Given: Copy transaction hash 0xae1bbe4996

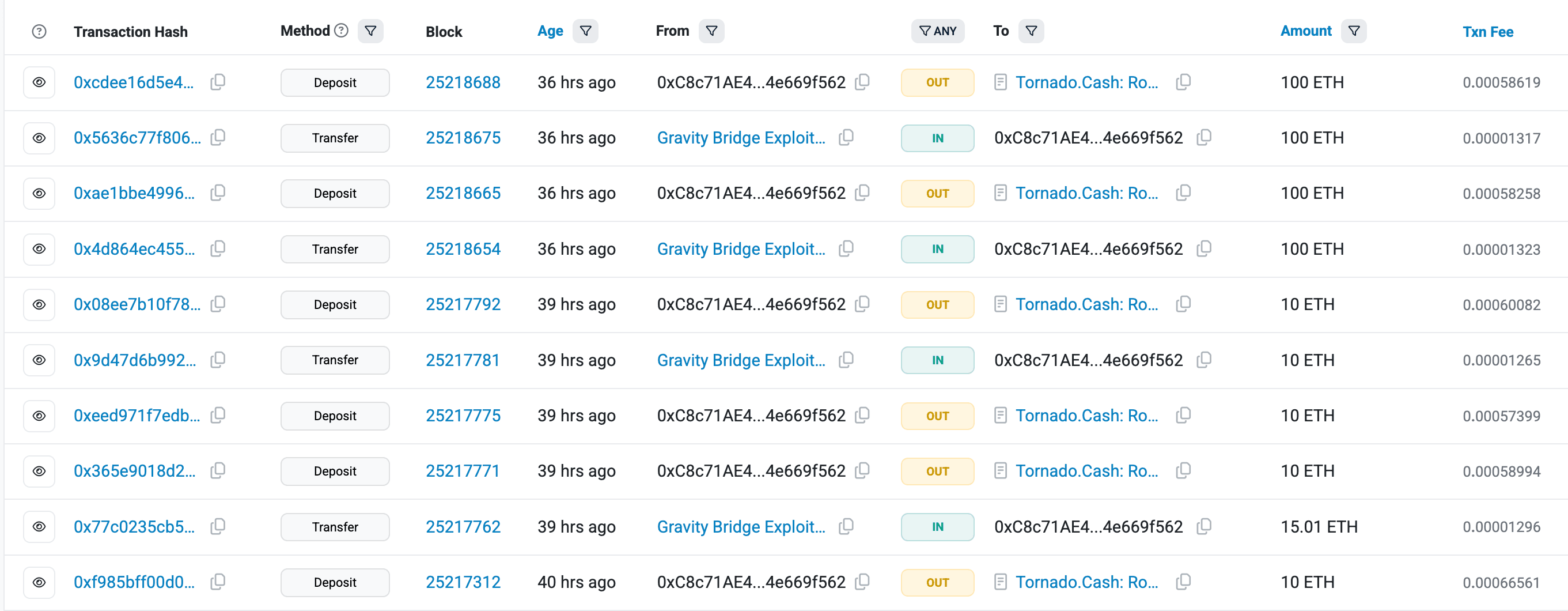Looking at the screenshot, I should [218, 193].
